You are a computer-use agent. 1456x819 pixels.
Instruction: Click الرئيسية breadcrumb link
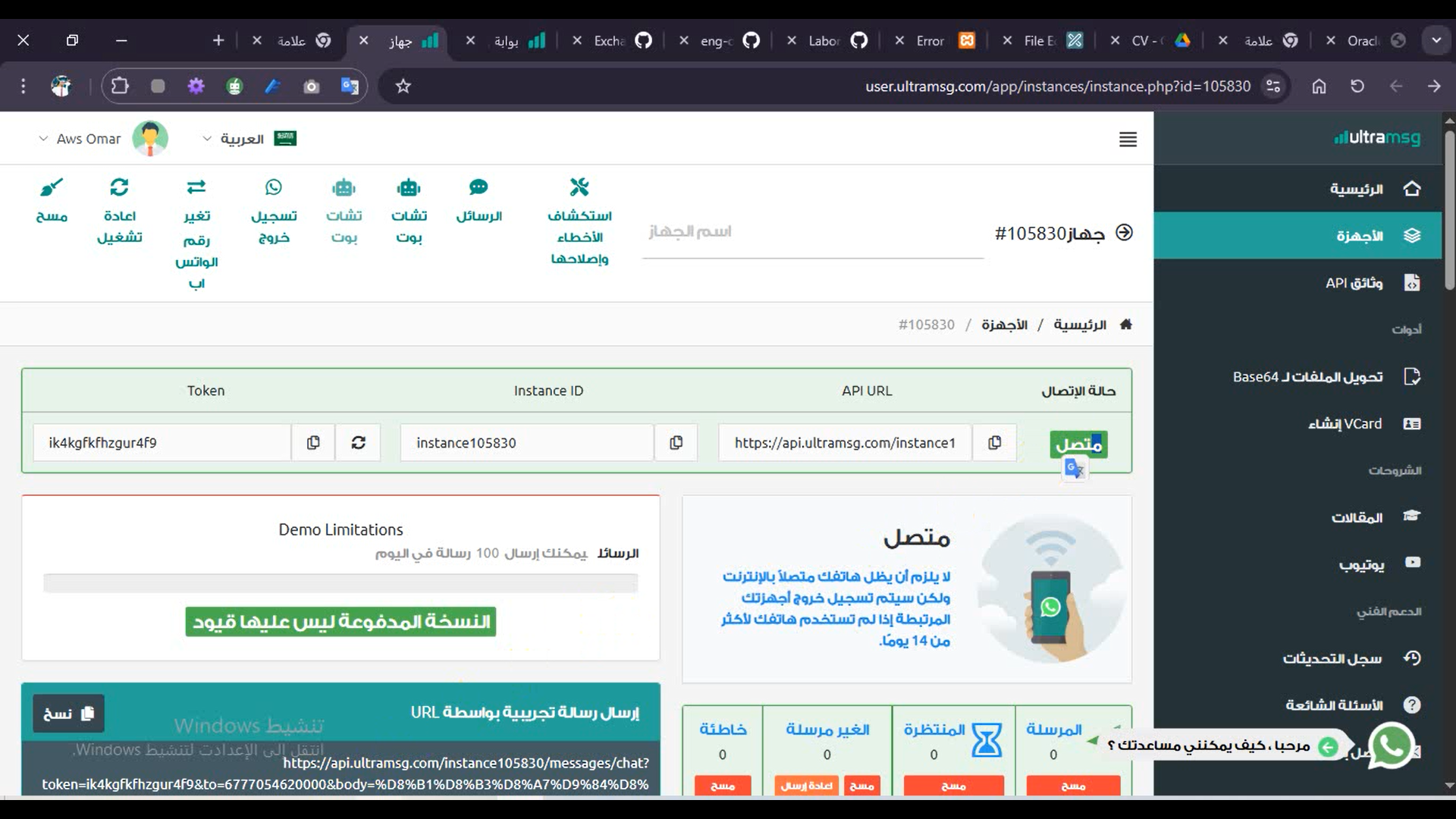point(1079,325)
